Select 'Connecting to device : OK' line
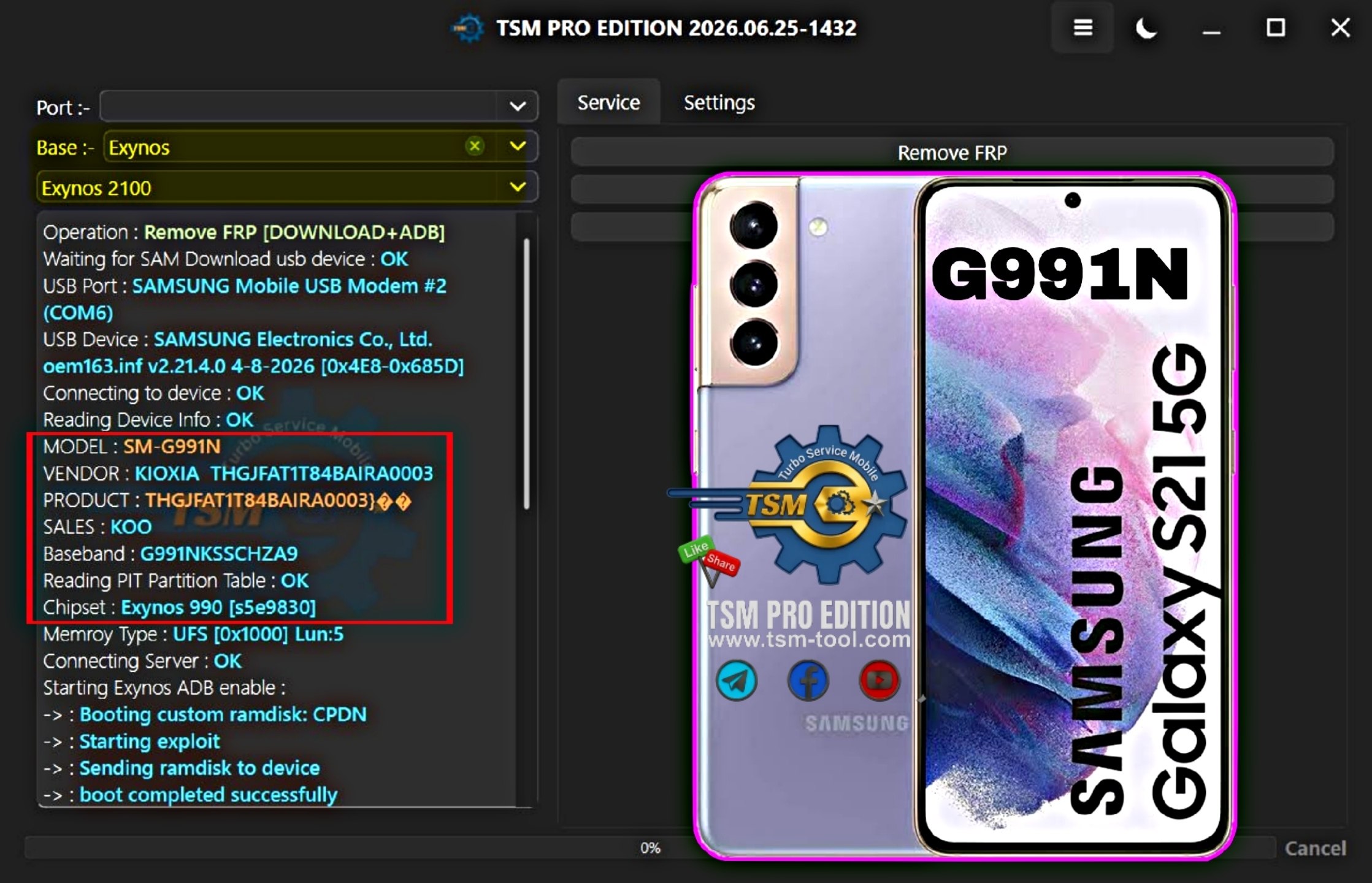This screenshot has height=883, width=1372. (153, 393)
